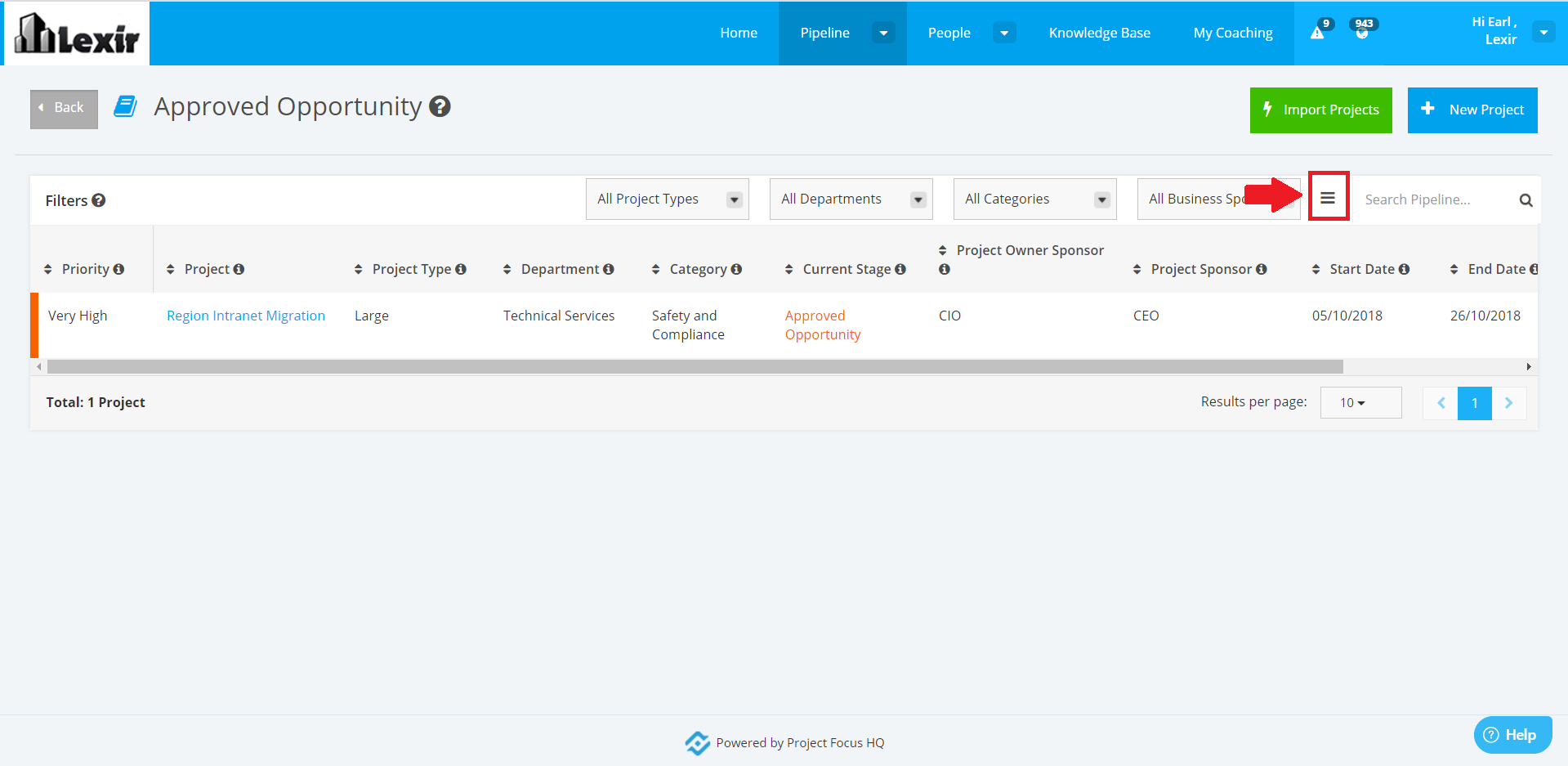Open All Categories filter
This screenshot has width=1568, height=766.
(1035, 199)
